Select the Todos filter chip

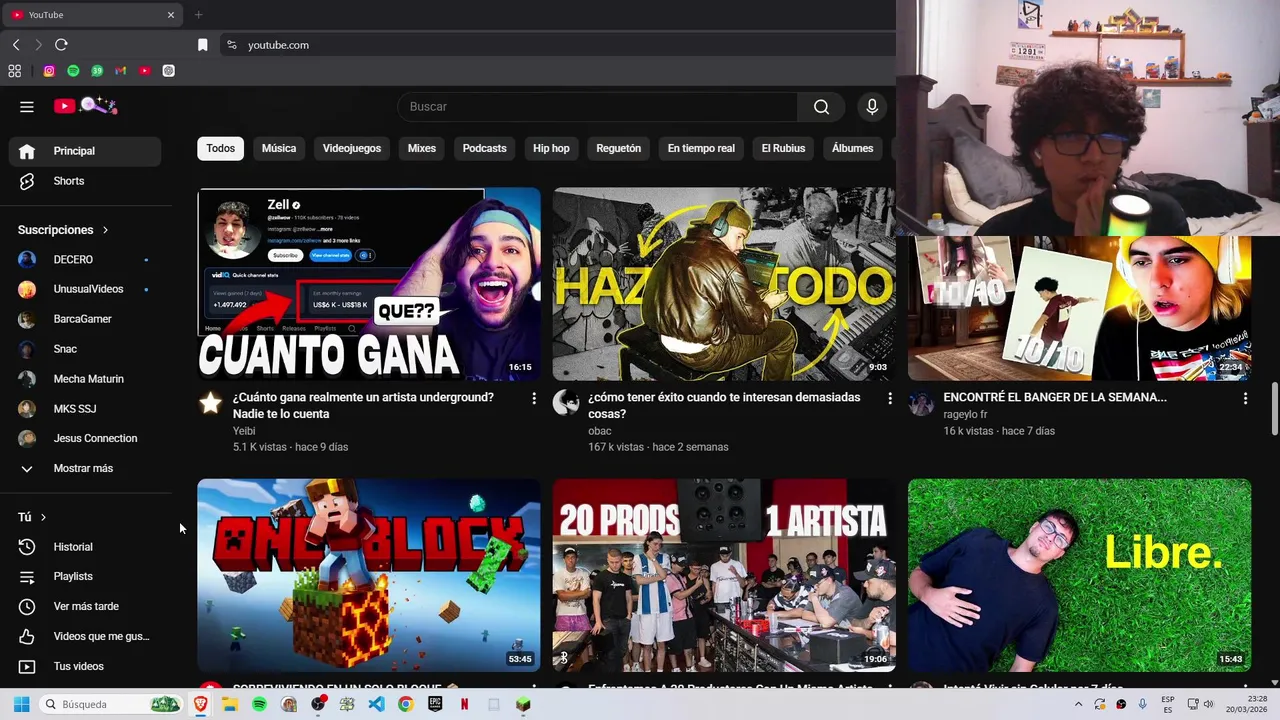click(x=220, y=148)
